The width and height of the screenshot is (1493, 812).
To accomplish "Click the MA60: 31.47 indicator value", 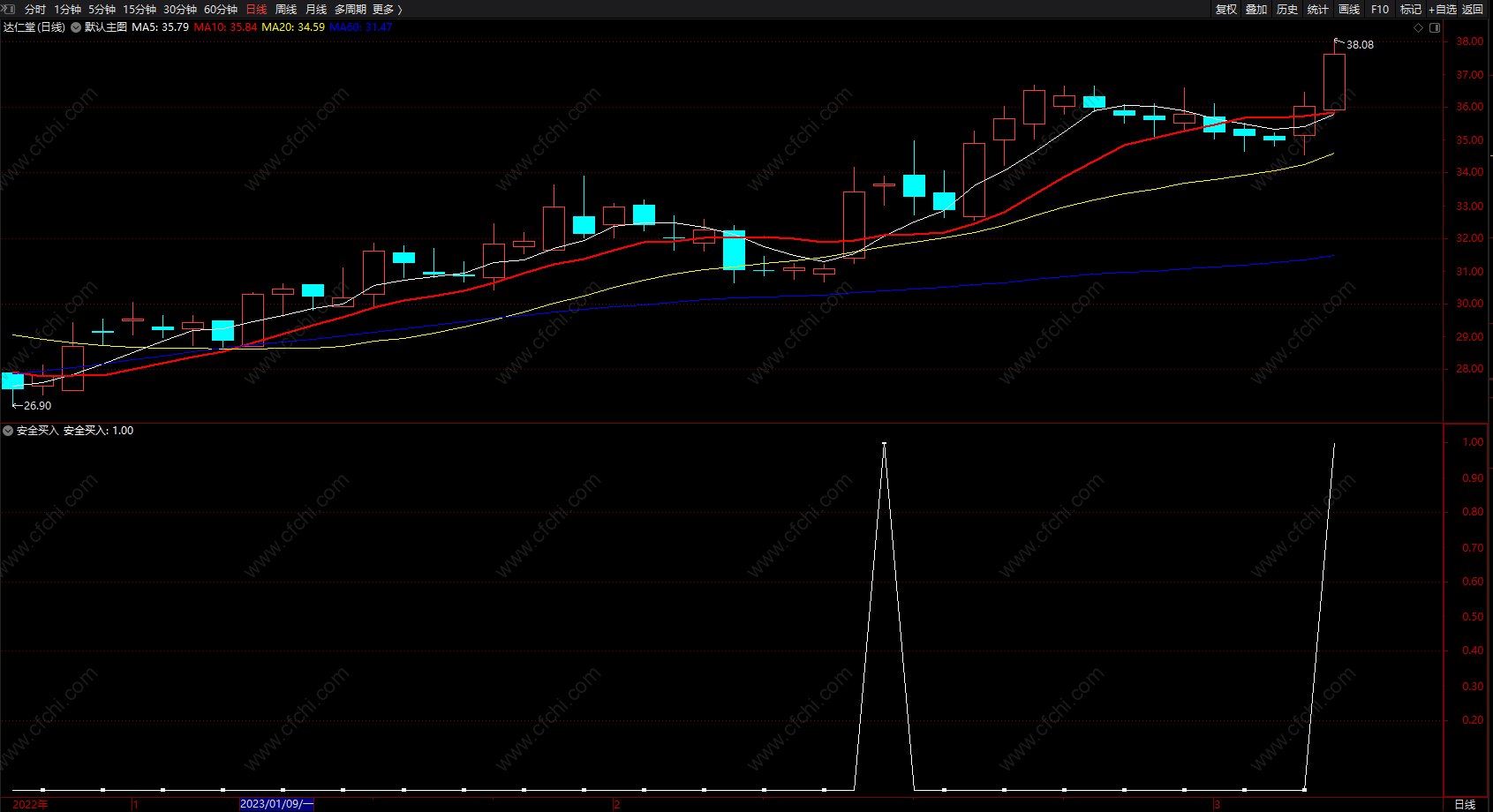I will 361,27.
